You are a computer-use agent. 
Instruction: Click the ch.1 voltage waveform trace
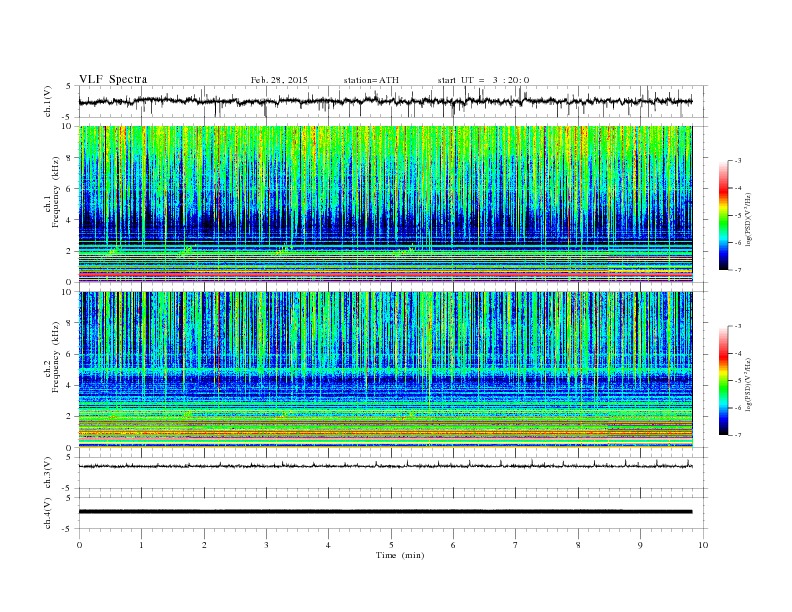tap(385, 101)
